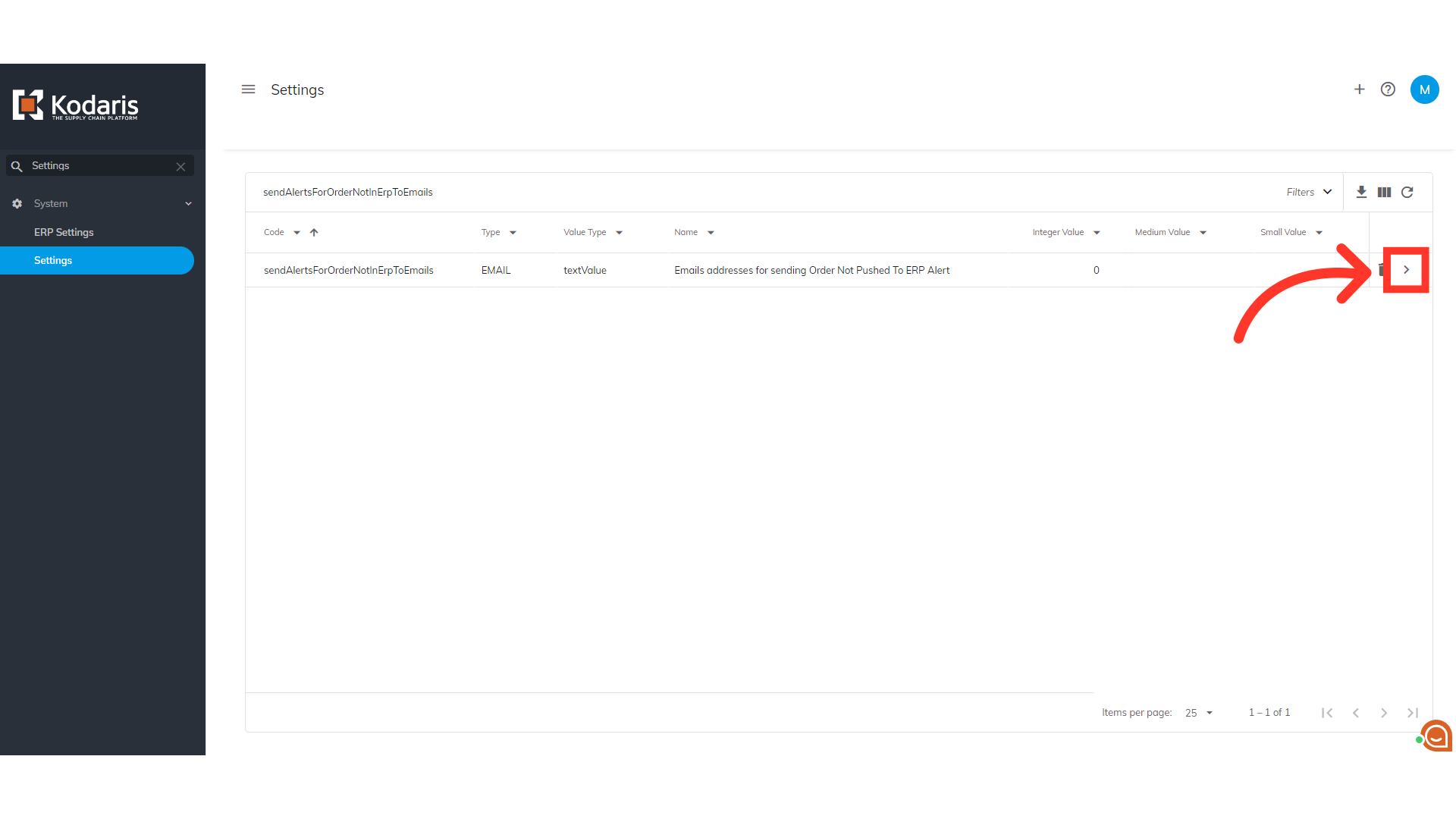Open the chat support widget
The height and width of the screenshot is (819, 1456).
(x=1436, y=736)
